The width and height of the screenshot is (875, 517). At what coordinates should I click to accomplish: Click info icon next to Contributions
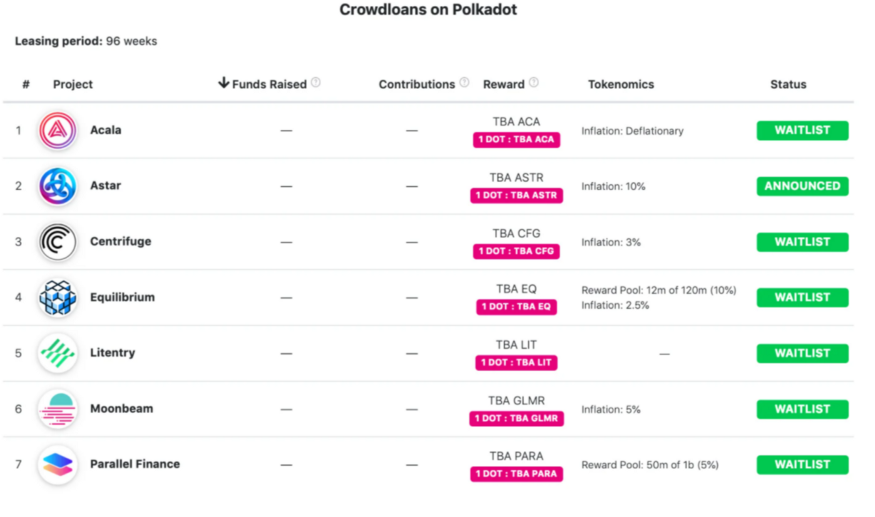pyautogui.click(x=464, y=83)
